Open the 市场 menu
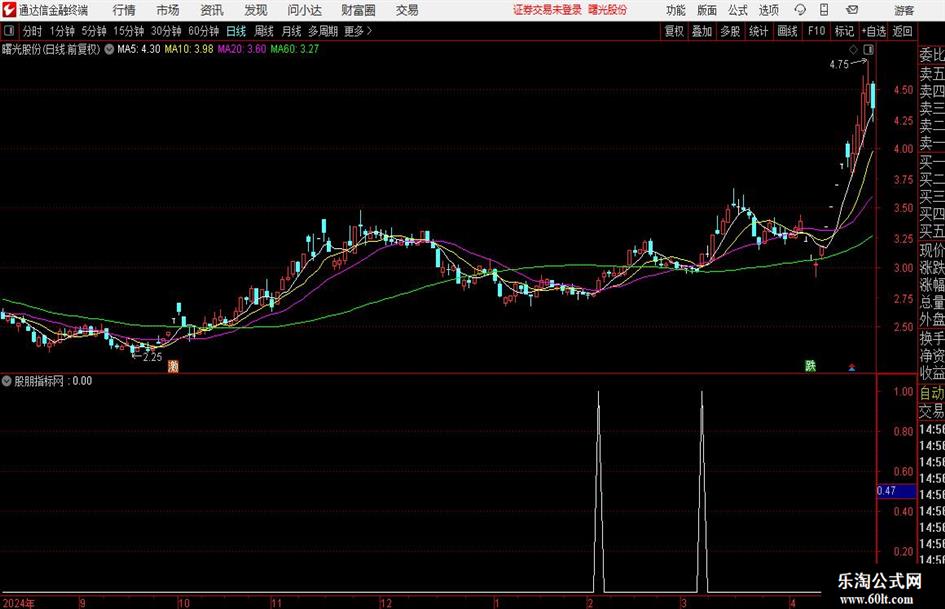The width and height of the screenshot is (945, 609). point(168,10)
